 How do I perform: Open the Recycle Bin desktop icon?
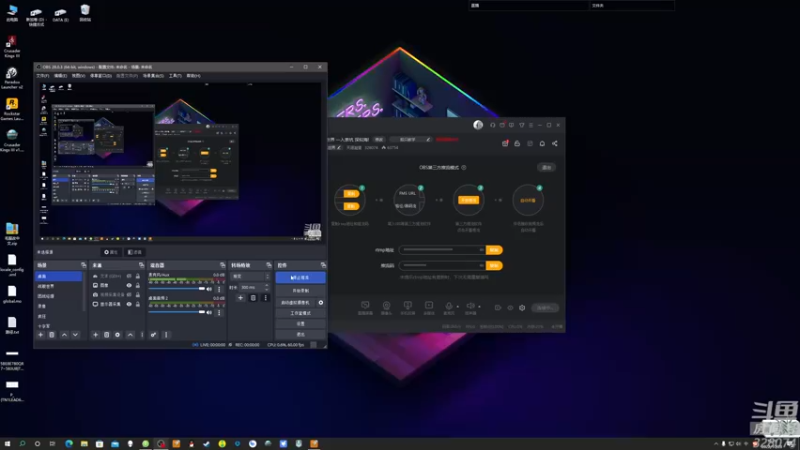[85, 13]
